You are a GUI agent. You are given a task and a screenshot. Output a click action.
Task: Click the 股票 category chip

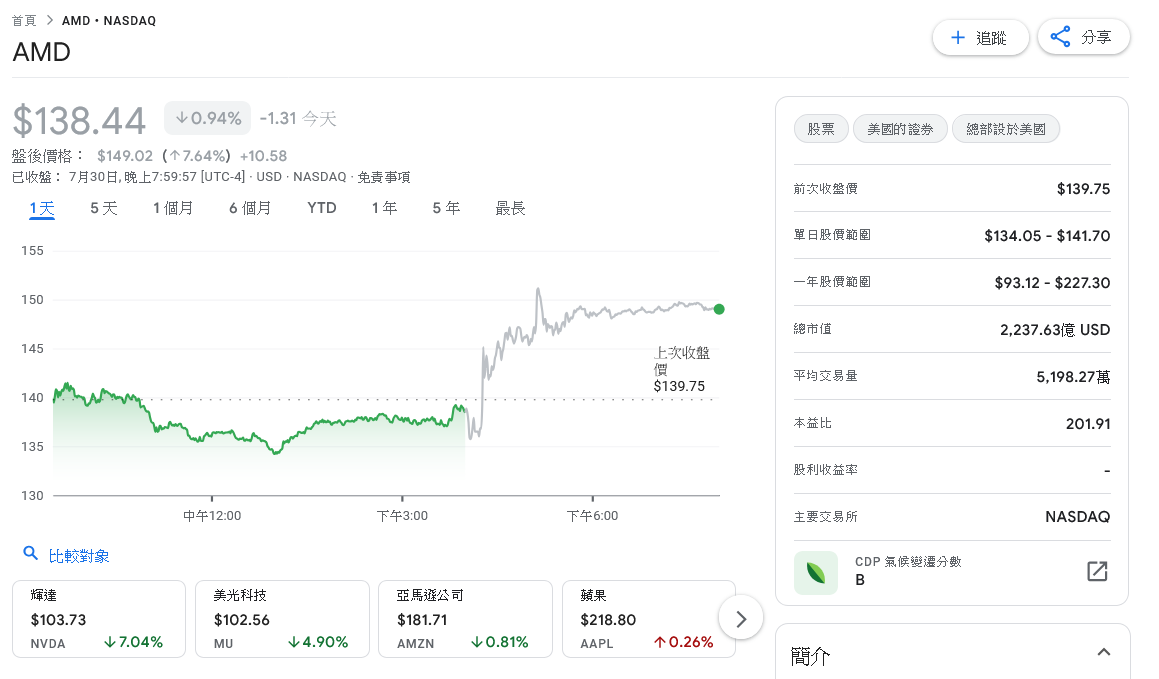(821, 129)
